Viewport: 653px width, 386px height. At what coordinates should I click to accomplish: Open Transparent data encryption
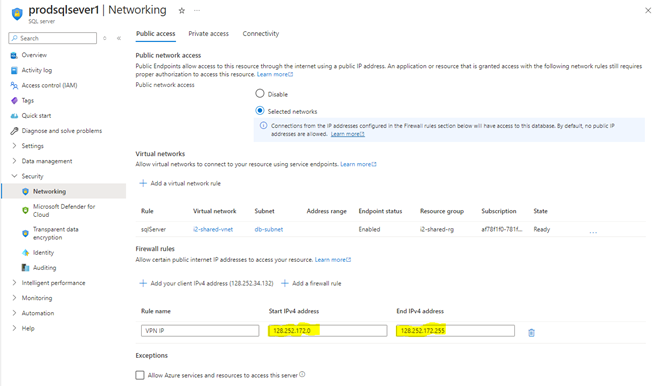coord(55,233)
